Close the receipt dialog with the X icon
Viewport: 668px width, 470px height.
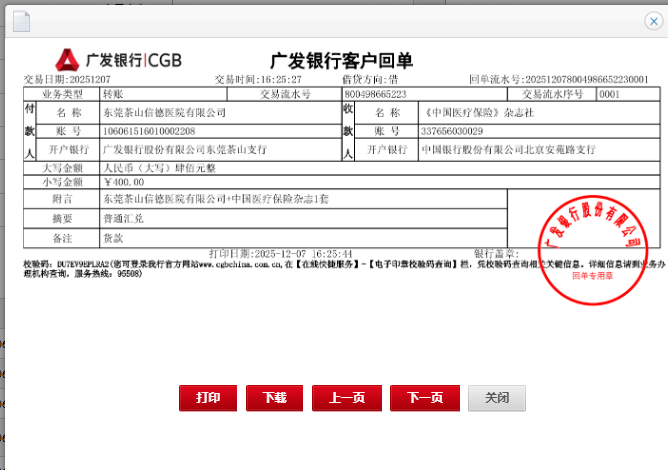coord(653,20)
